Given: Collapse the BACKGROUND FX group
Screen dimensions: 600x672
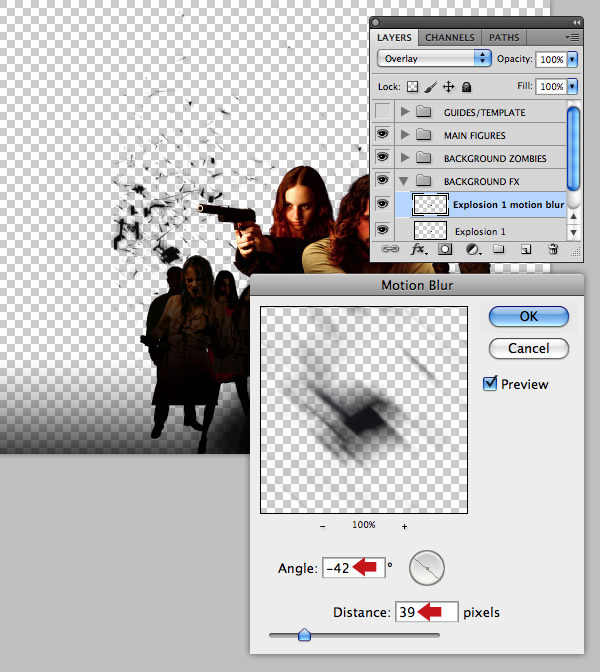Looking at the screenshot, I should 404,181.
